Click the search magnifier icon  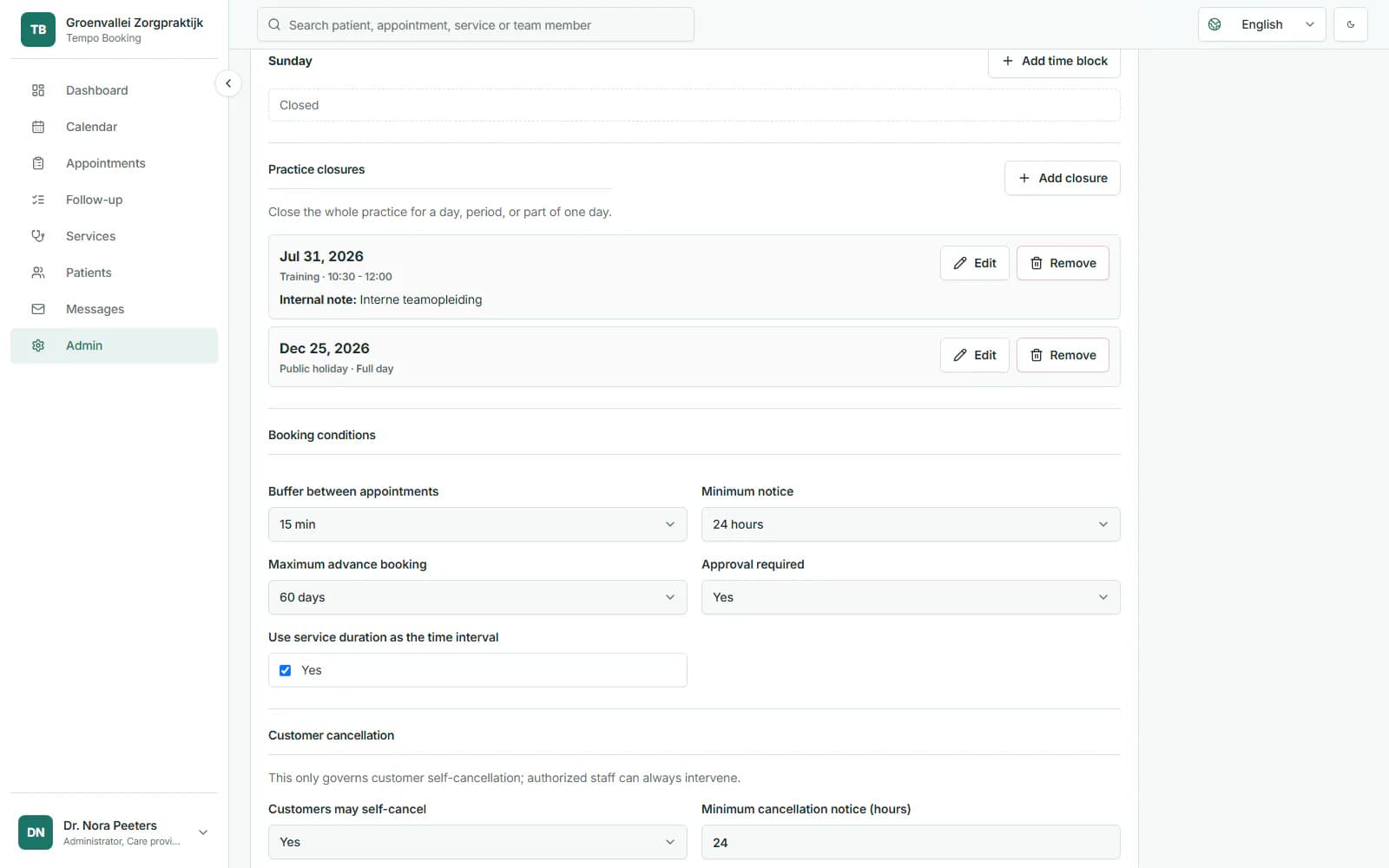point(274,24)
